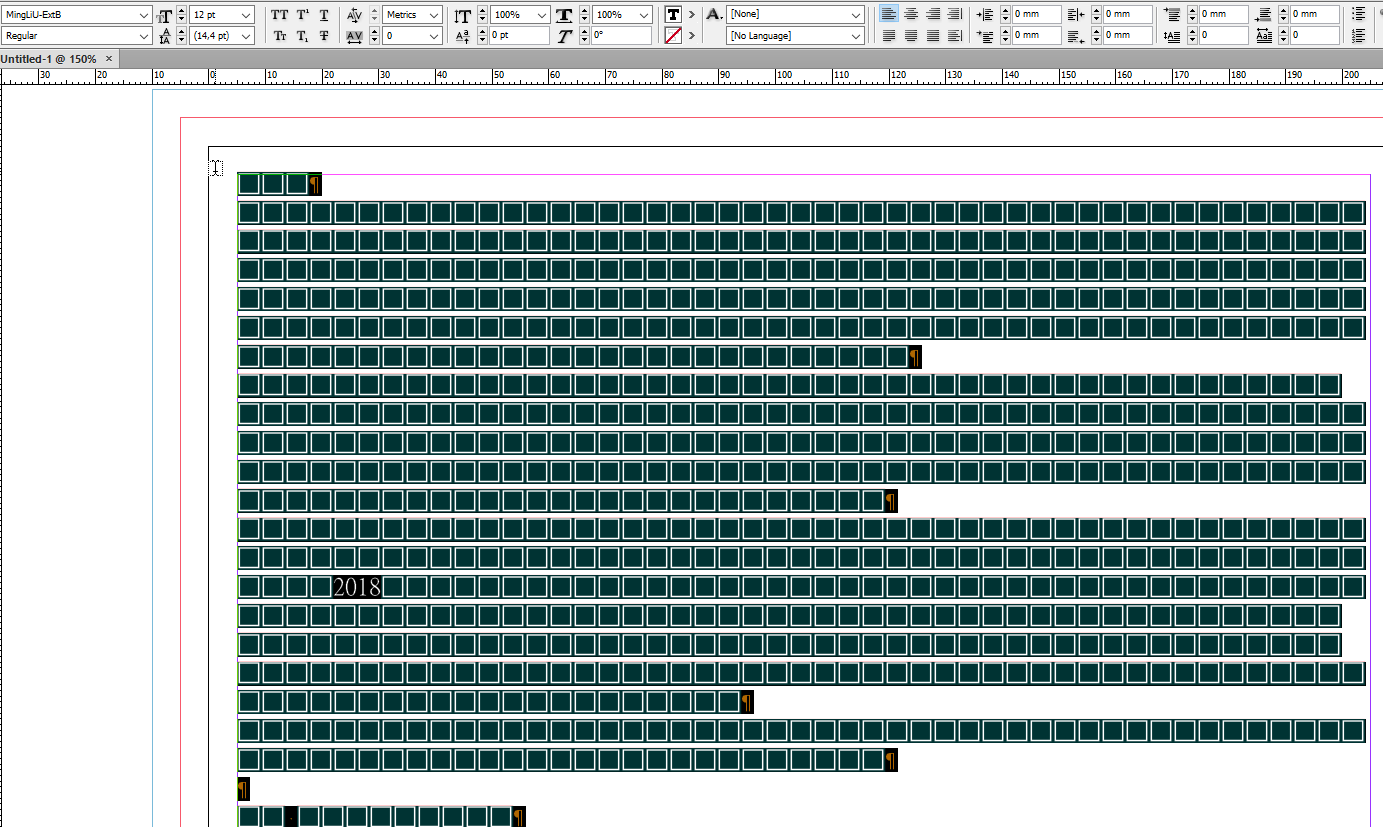The height and width of the screenshot is (827, 1383).
Task: Justify text with last line centered
Action: (x=911, y=36)
